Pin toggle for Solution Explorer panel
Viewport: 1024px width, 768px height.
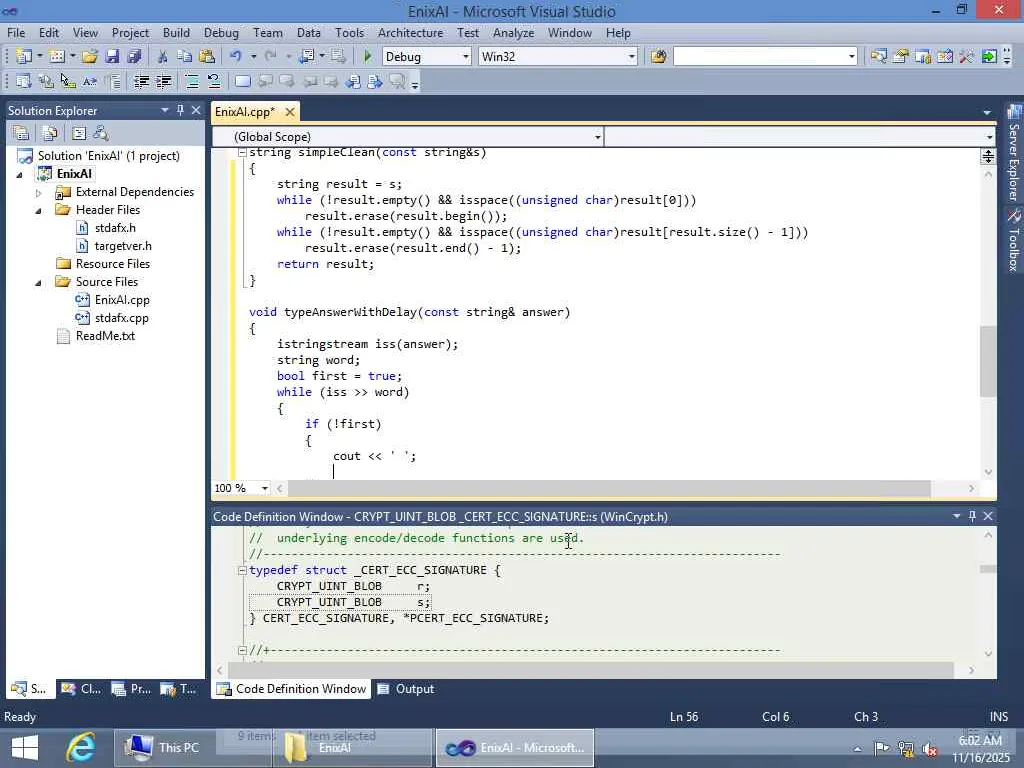(180, 110)
